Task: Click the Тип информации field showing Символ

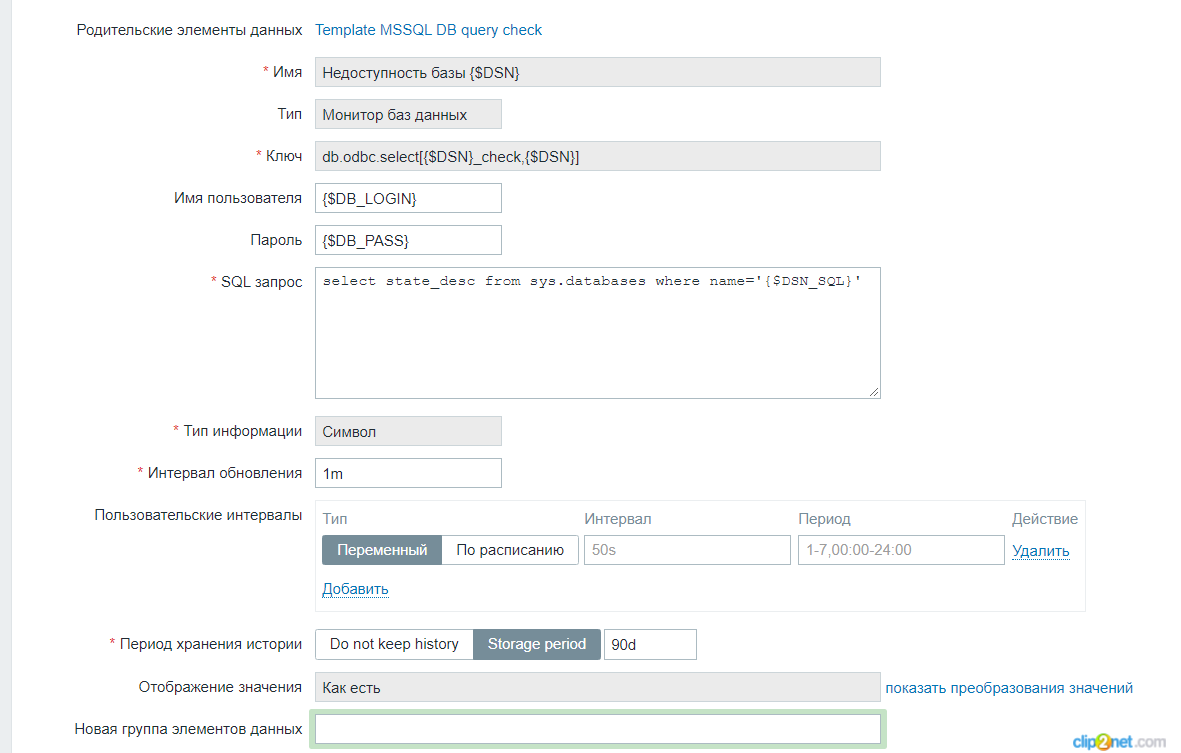Action: (408, 431)
